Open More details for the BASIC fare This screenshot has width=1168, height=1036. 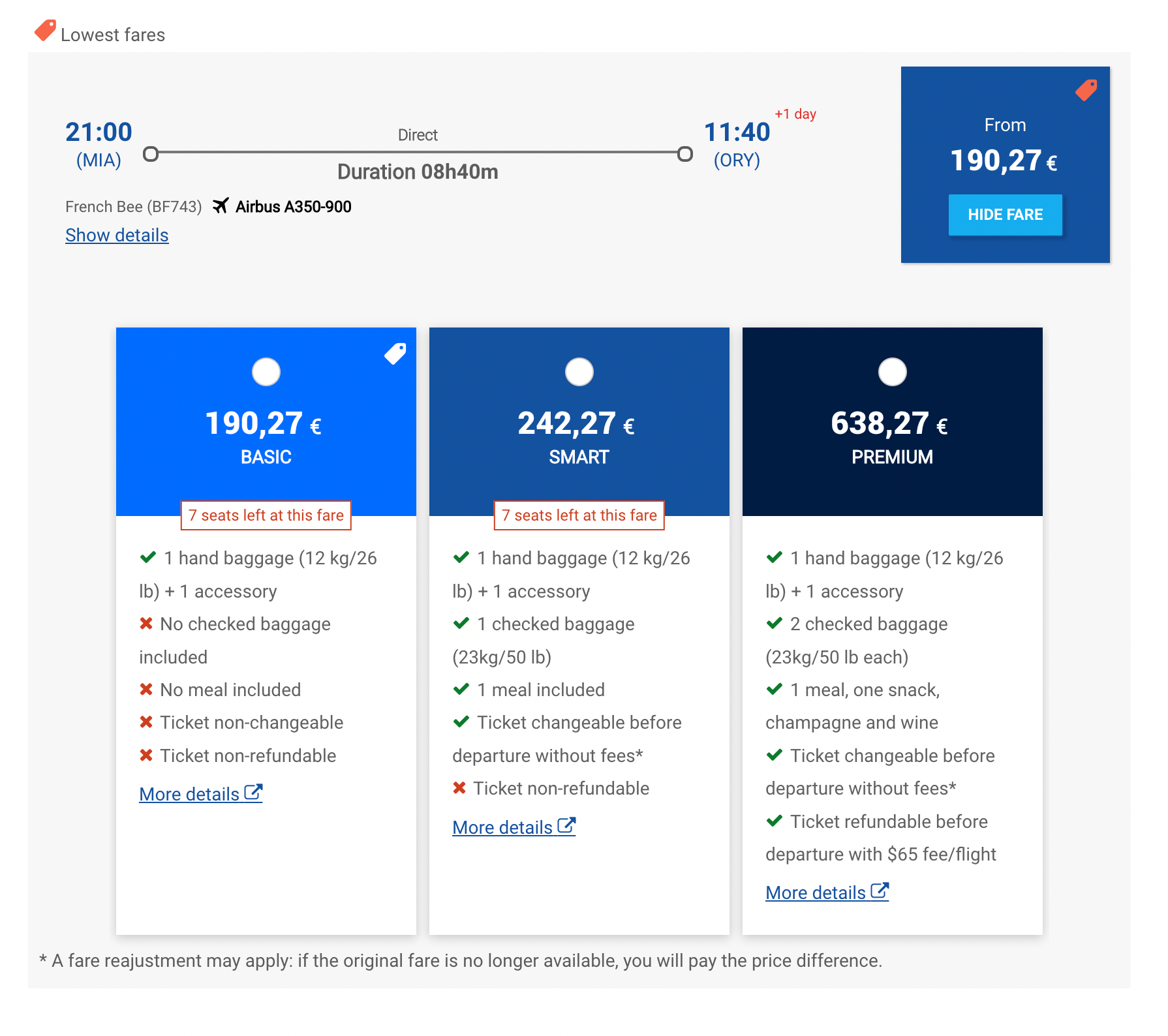189,794
